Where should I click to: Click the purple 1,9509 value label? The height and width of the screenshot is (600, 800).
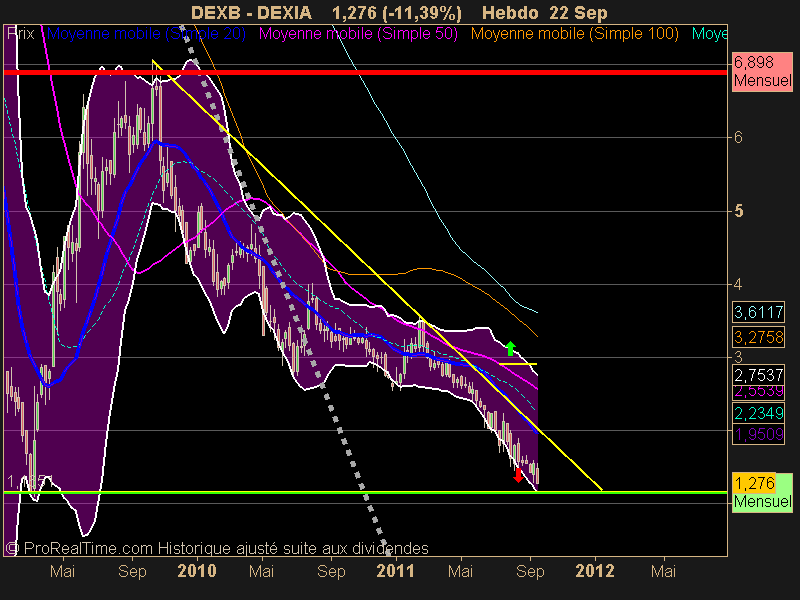[x=758, y=435]
